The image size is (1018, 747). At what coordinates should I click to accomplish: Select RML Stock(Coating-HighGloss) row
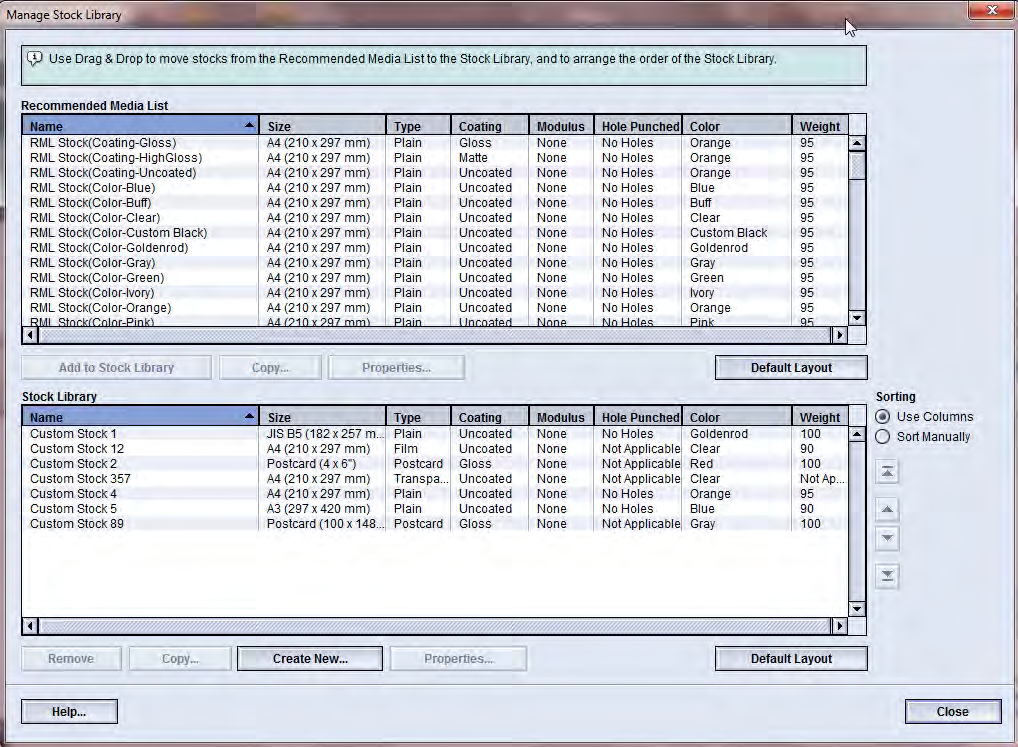pos(435,158)
